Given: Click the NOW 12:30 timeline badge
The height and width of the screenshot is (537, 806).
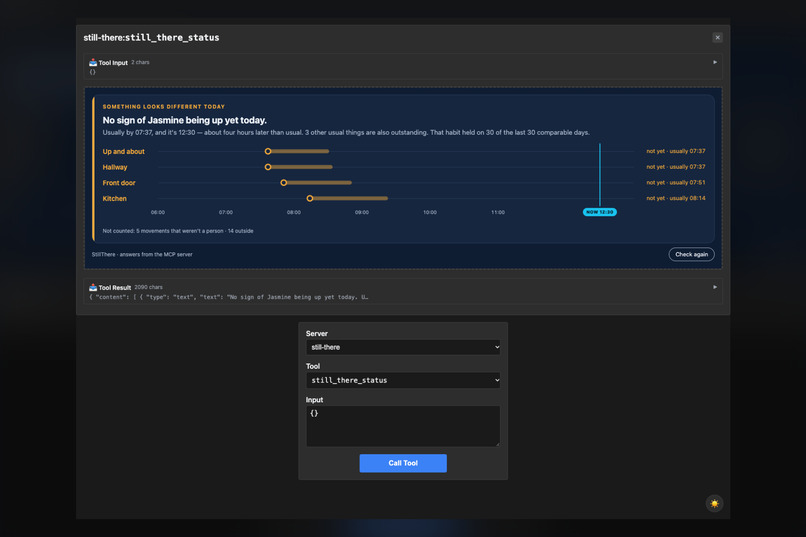Looking at the screenshot, I should pyautogui.click(x=599, y=212).
